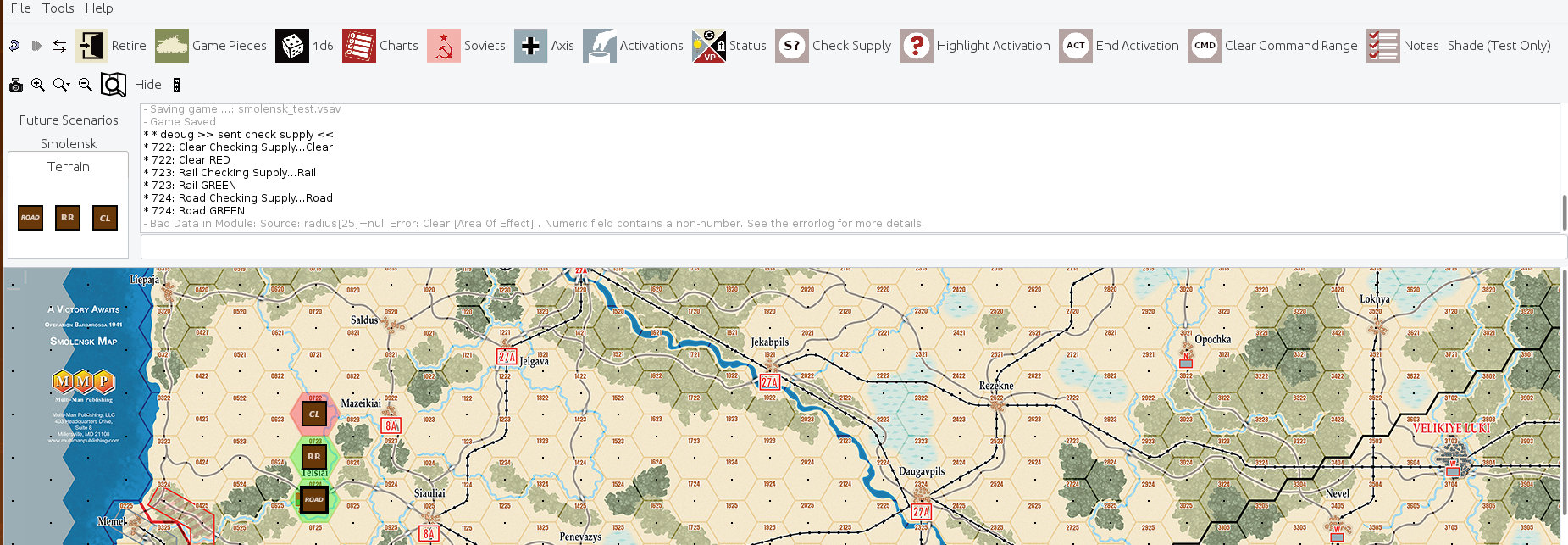Click the End Activation button label
The image size is (1568, 545).
coord(1138,46)
